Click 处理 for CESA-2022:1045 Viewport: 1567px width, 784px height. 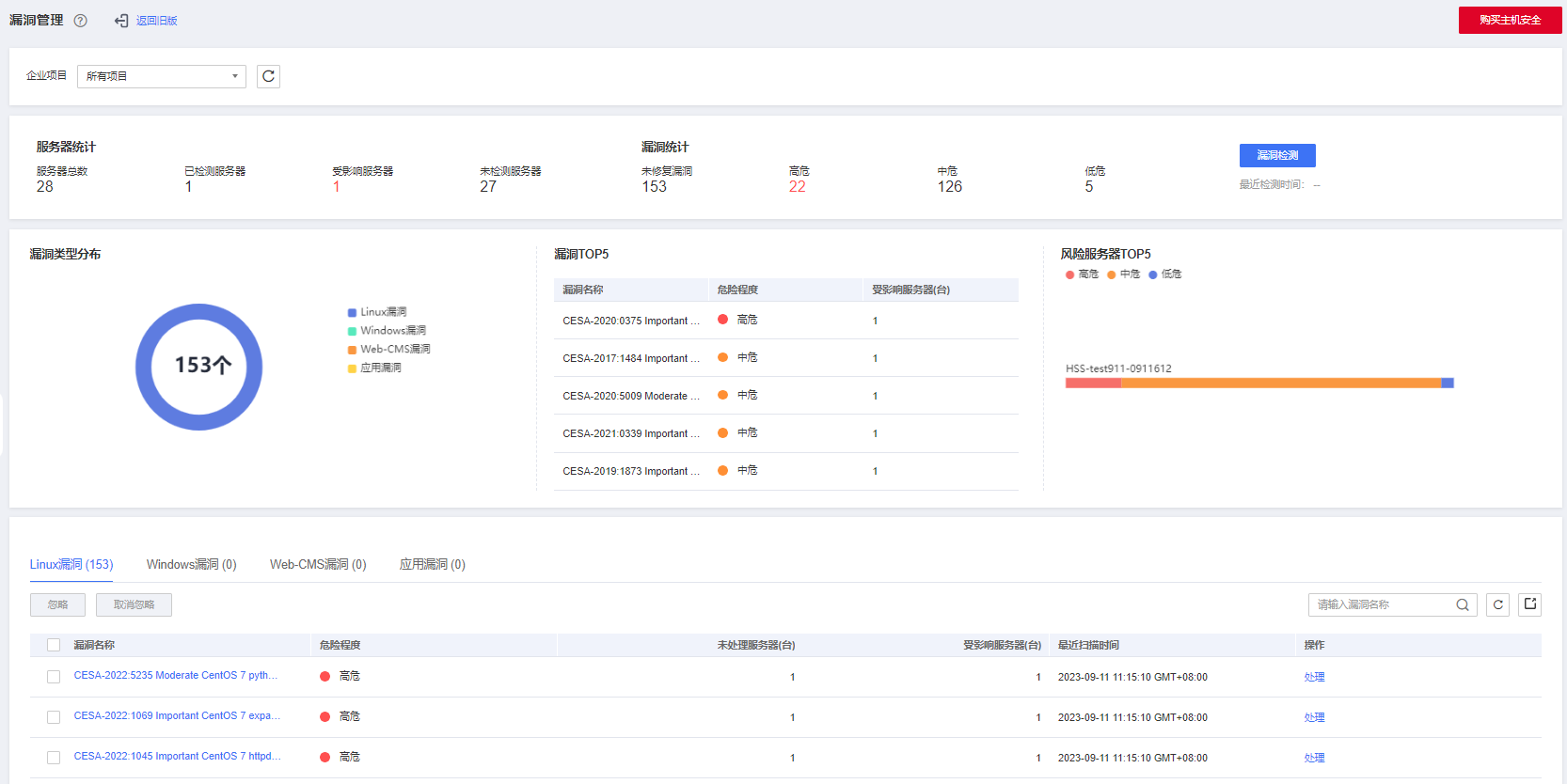[1314, 758]
